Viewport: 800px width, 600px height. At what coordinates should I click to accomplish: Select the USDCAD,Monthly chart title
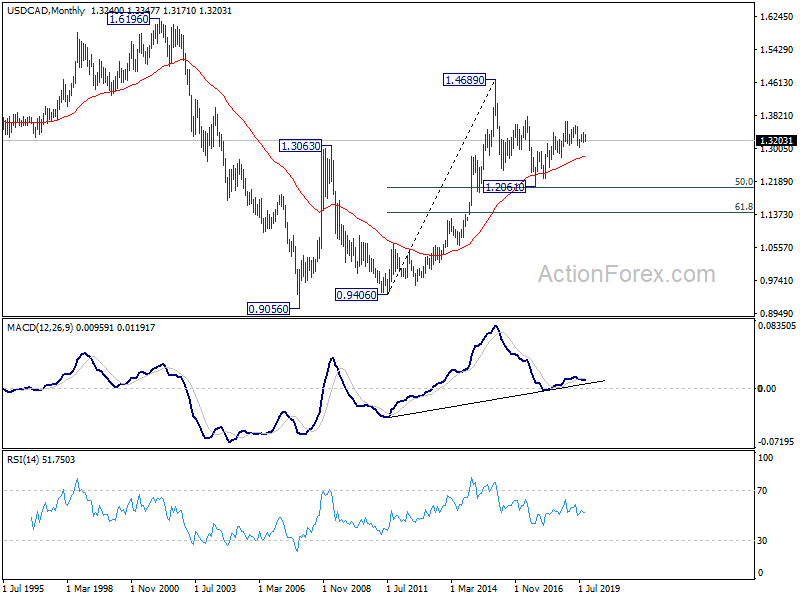coord(46,10)
